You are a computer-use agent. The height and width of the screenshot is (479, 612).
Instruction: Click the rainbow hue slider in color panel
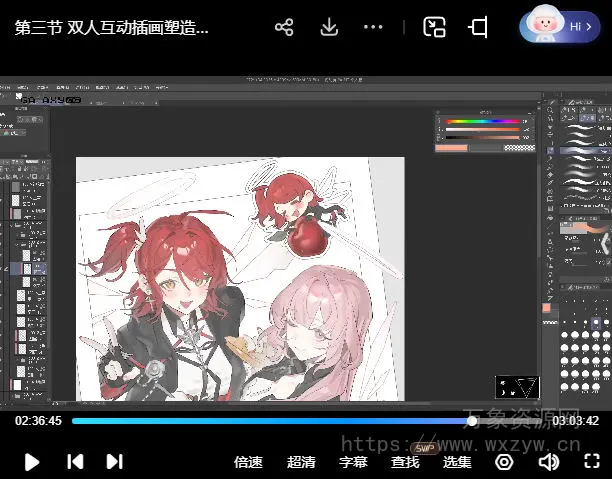(482, 123)
